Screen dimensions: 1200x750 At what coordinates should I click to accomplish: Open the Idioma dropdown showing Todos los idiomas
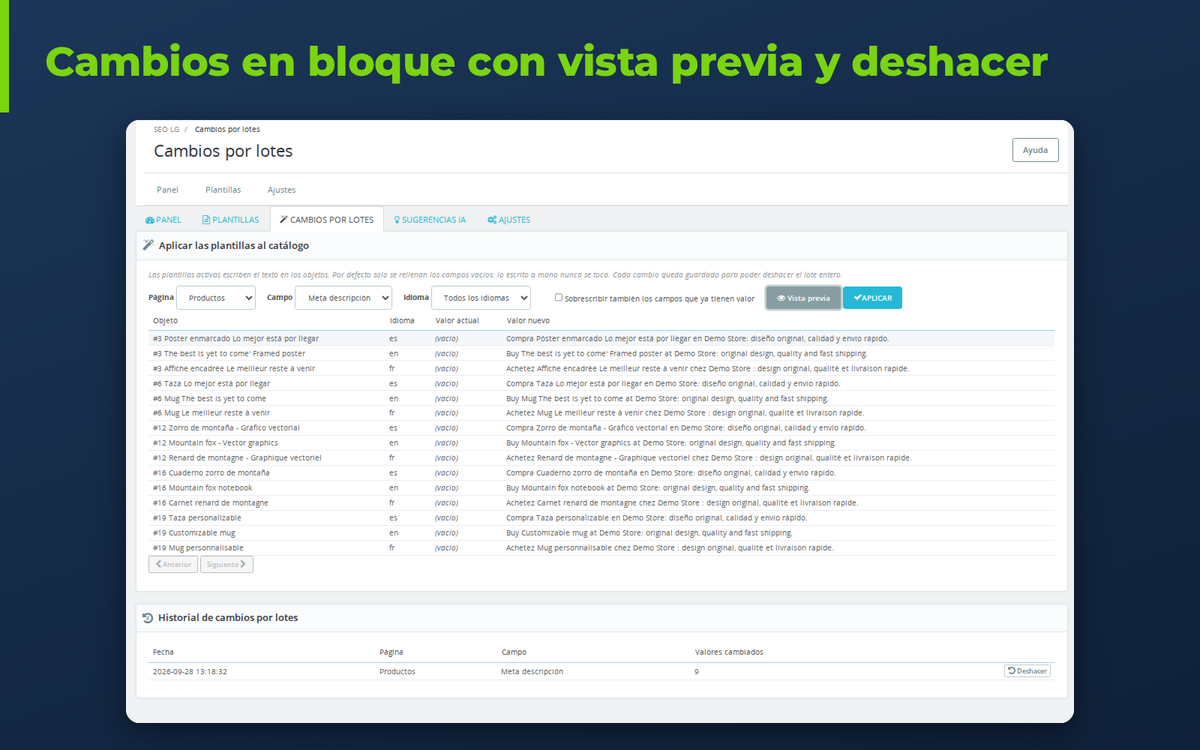click(x=481, y=298)
